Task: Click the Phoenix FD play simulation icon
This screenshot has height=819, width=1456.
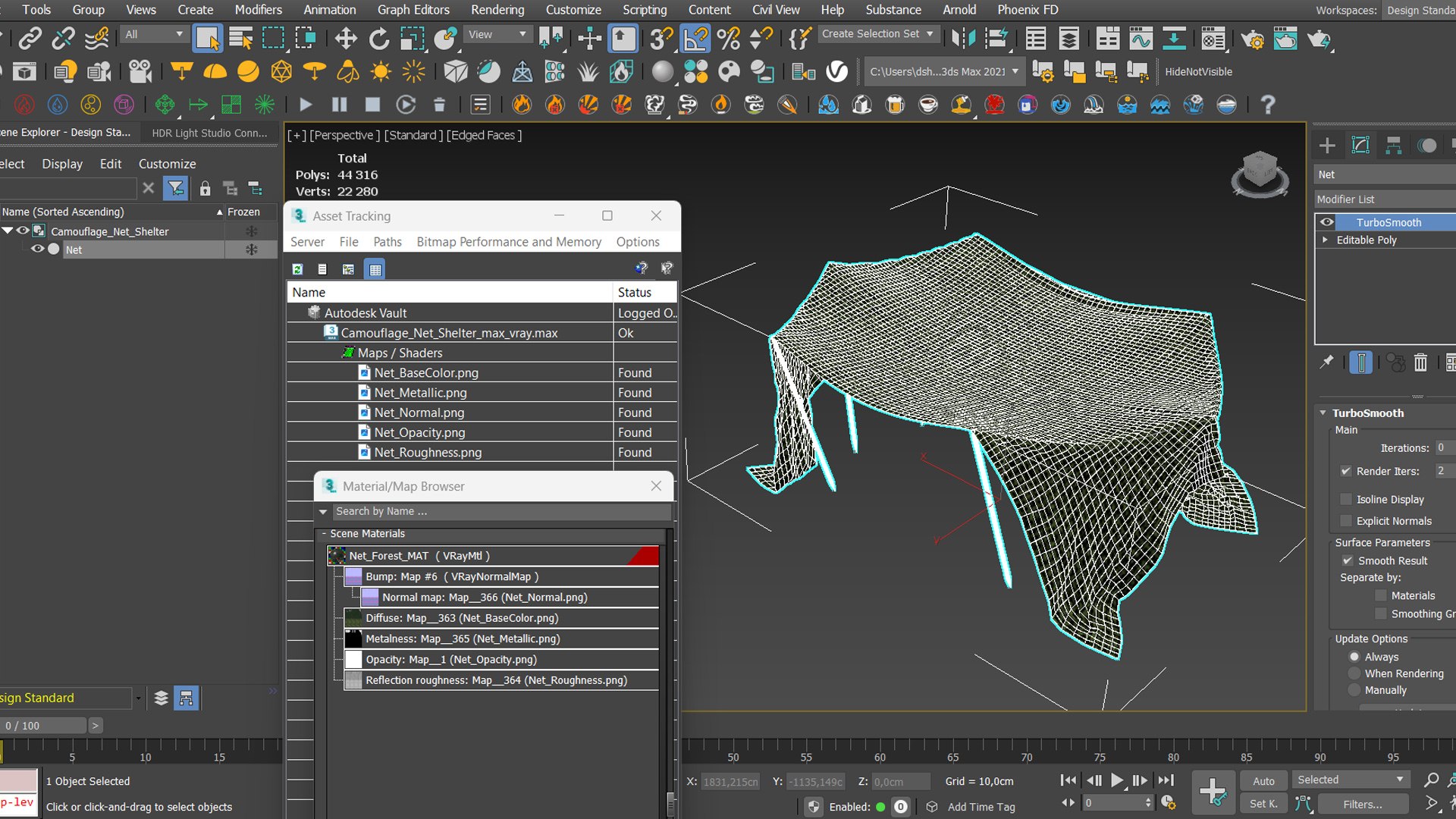Action: point(306,105)
